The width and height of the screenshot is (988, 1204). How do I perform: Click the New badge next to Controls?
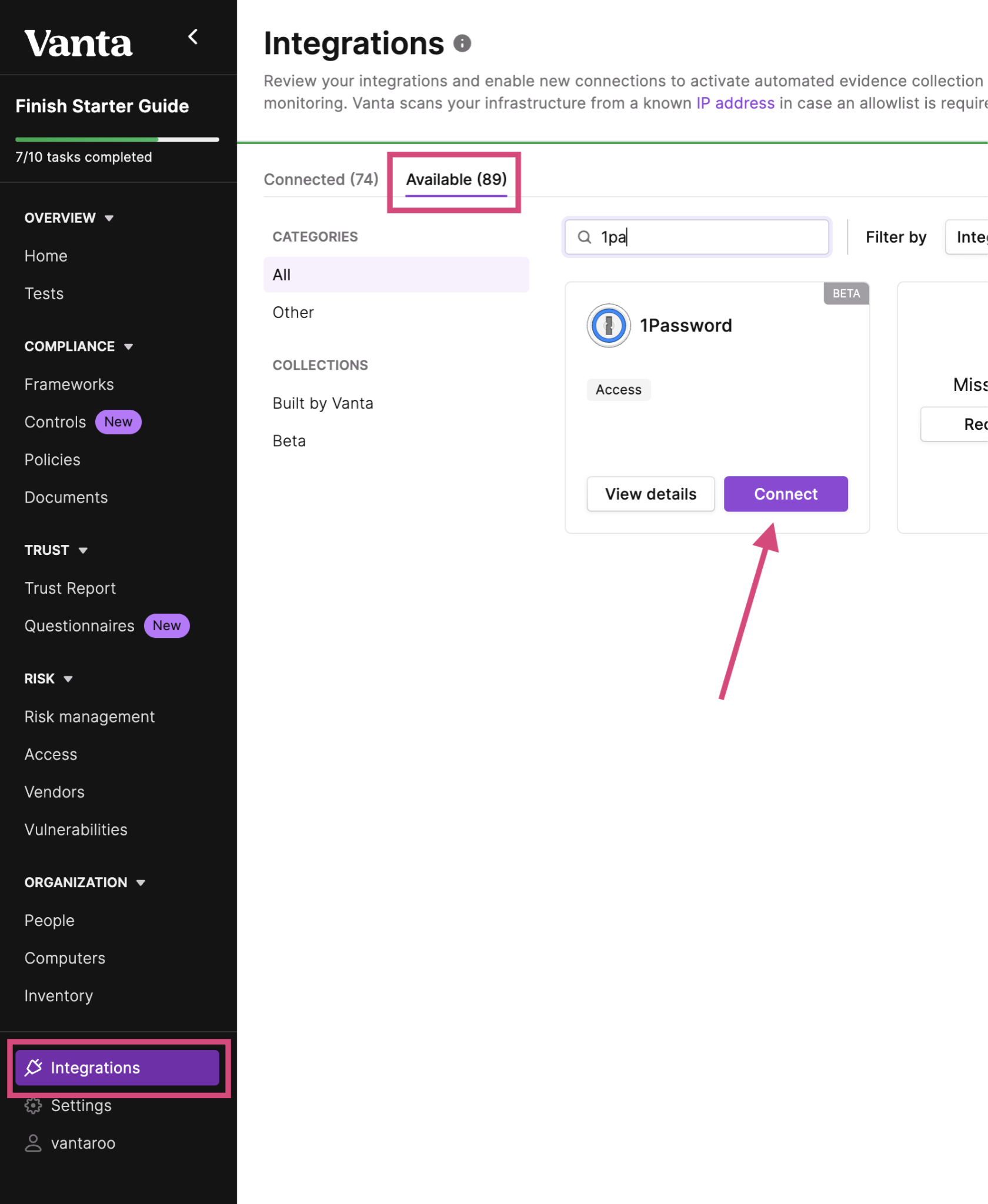[x=118, y=422]
